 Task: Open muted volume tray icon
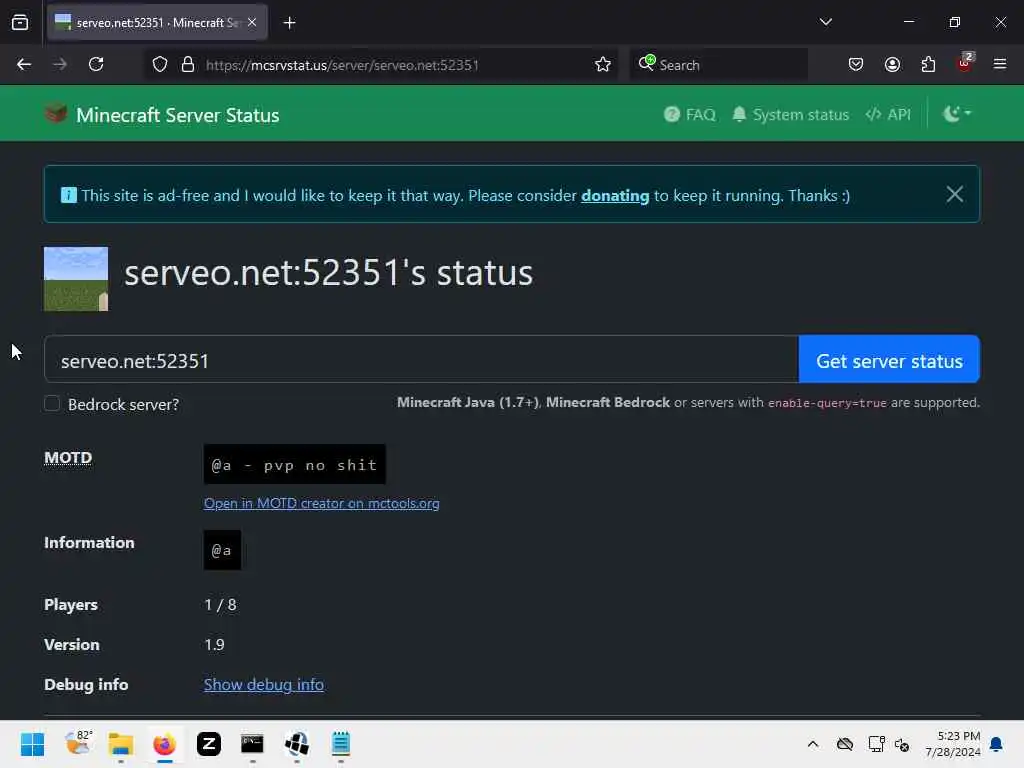coord(903,744)
